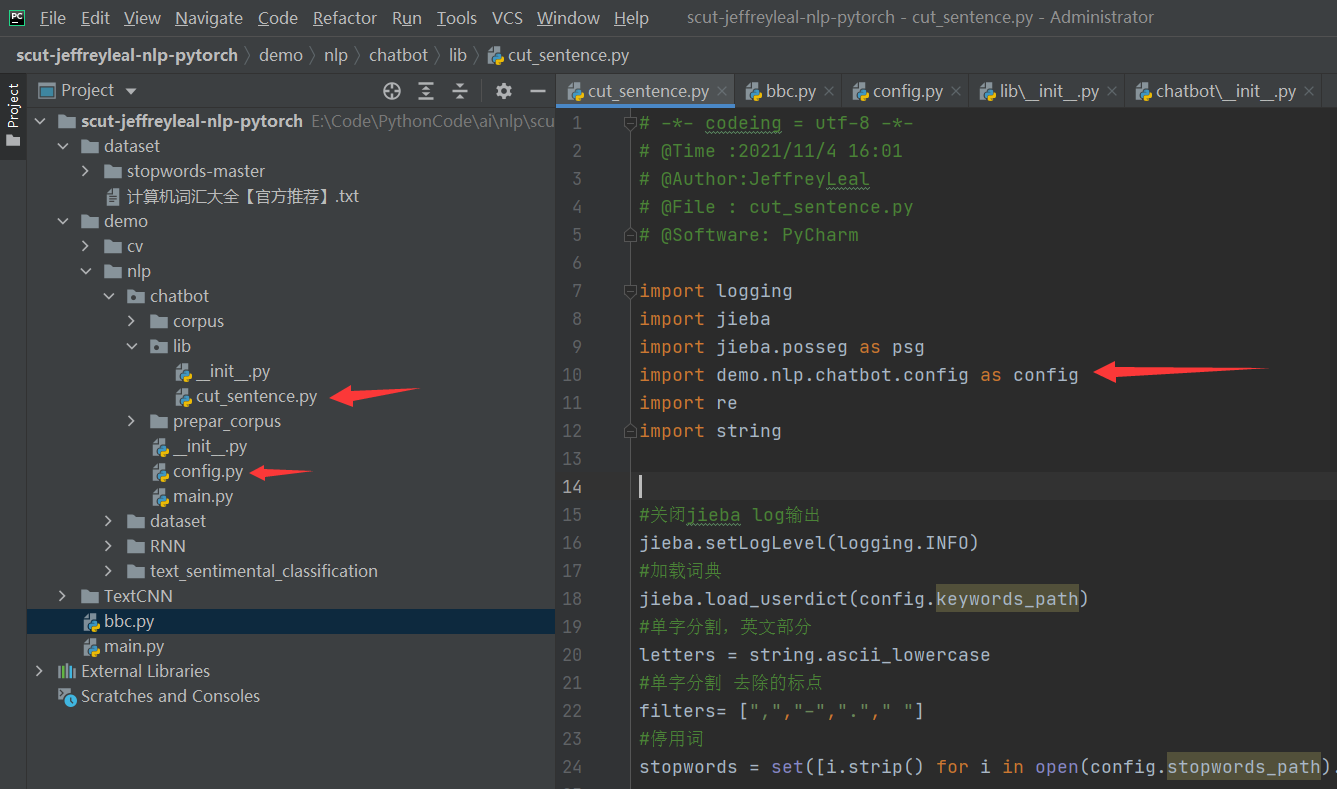Image resolution: width=1337 pixels, height=789 pixels.
Task: Open the File menu
Action: tap(53, 18)
